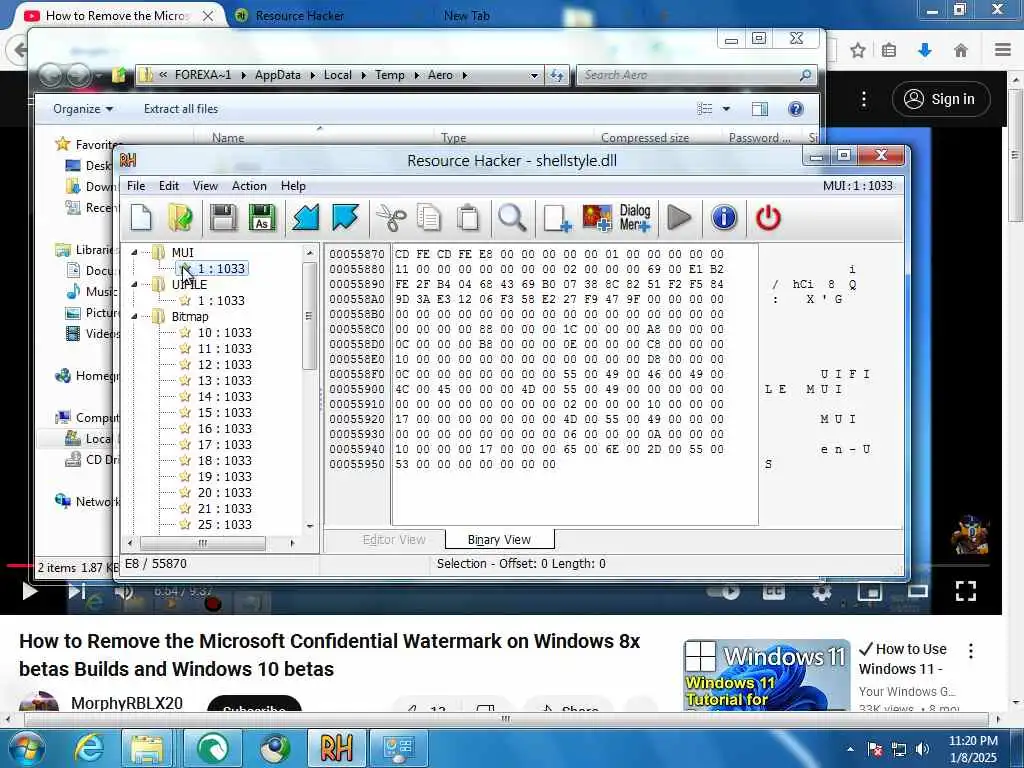The width and height of the screenshot is (1024, 768).
Task: Click the YouTube Sign in button
Action: [940, 99]
